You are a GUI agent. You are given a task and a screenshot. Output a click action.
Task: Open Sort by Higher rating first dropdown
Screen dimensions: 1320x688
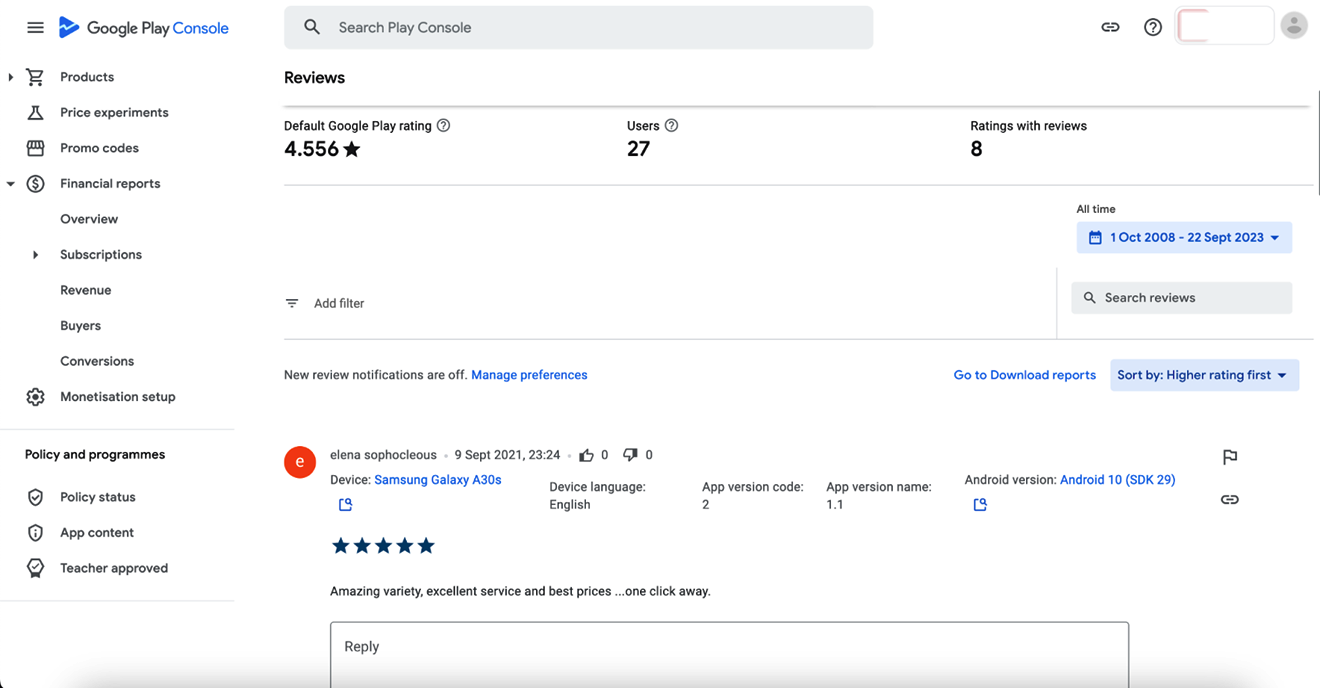click(1204, 375)
